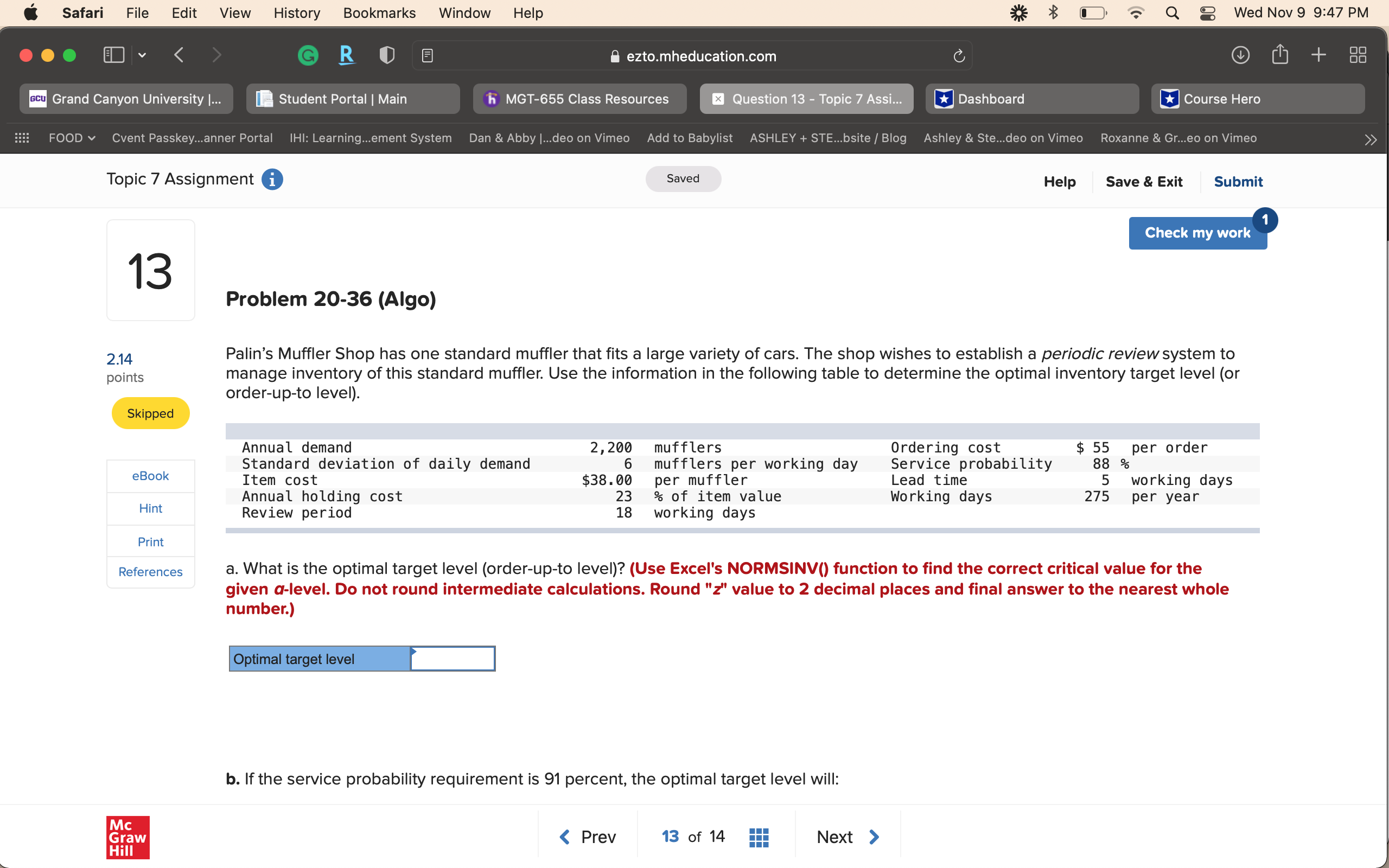Click the Safari reload page icon
Screen dimensions: 1389x868
tap(959, 56)
